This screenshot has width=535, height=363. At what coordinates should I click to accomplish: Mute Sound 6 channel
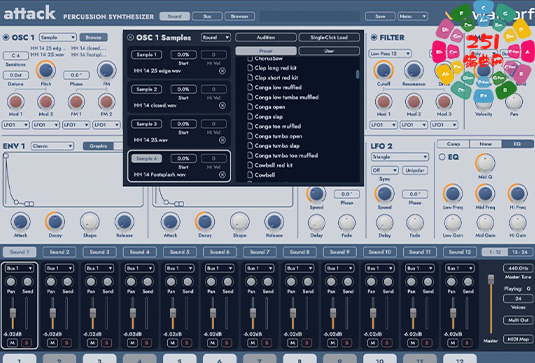click(x=213, y=343)
